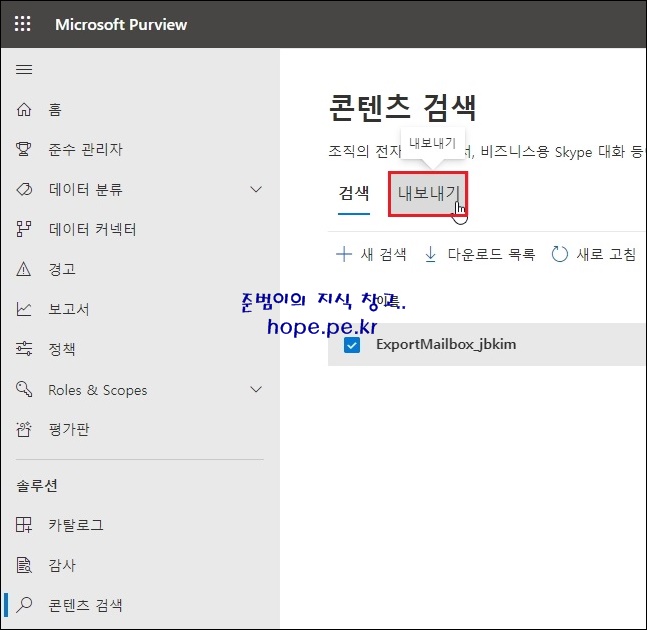The image size is (647, 630).
Task: Open the app launcher waffle icon
Action: (x=23, y=24)
